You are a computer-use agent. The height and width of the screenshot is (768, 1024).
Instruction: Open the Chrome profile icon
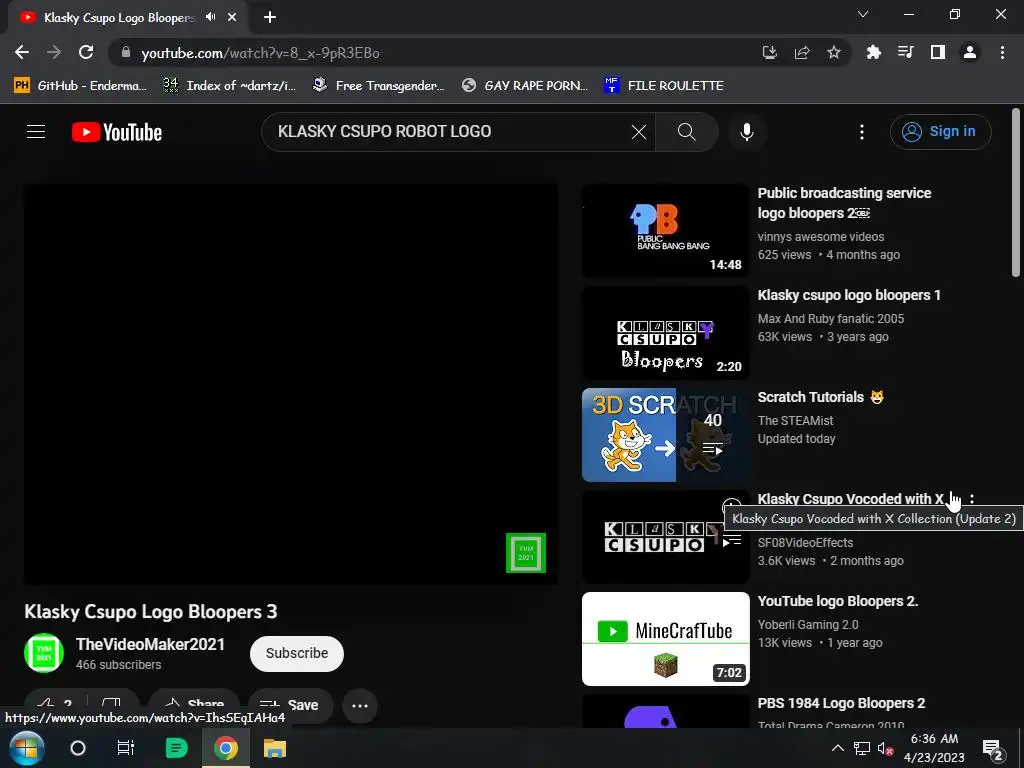point(970,52)
